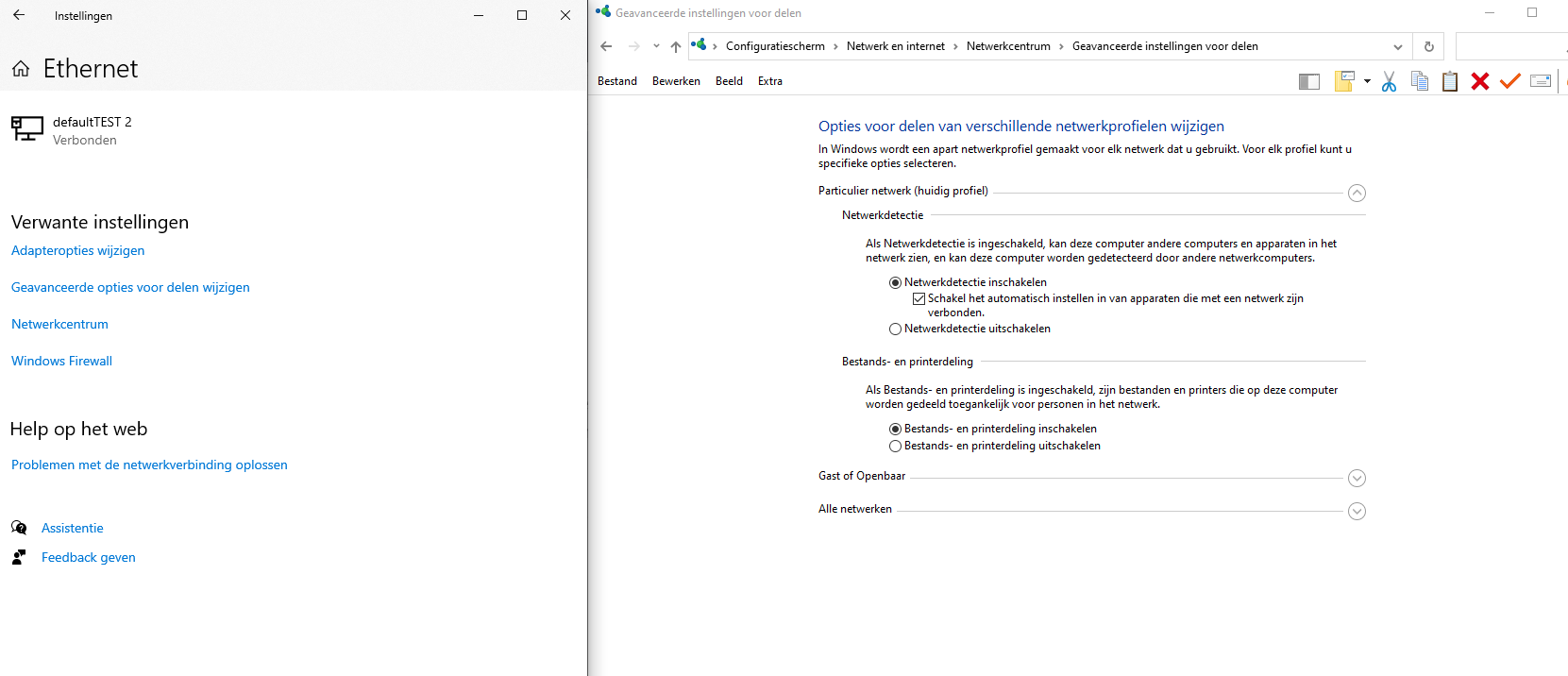This screenshot has width=1568, height=676.
Task: Collapse the Particulier netwerk profile section
Action: (x=1357, y=193)
